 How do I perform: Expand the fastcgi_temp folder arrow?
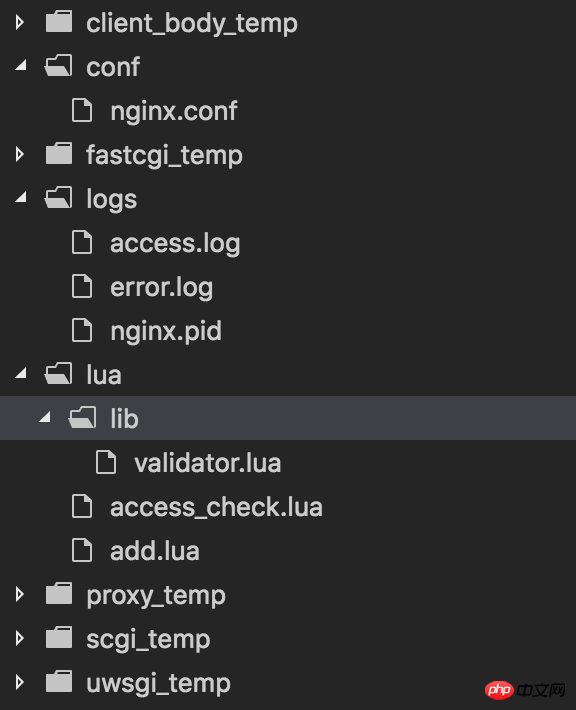[19, 154]
